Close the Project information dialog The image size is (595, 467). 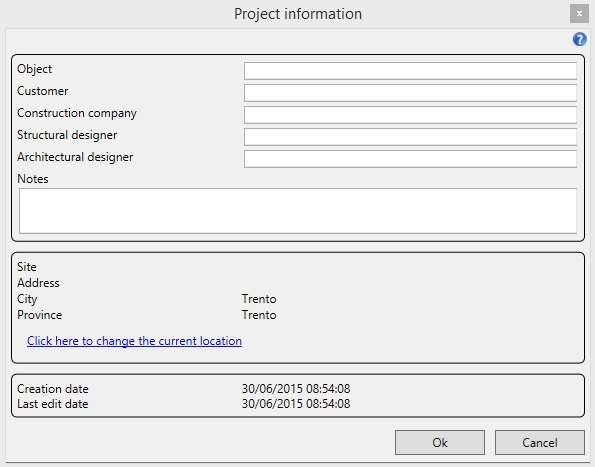click(x=579, y=14)
